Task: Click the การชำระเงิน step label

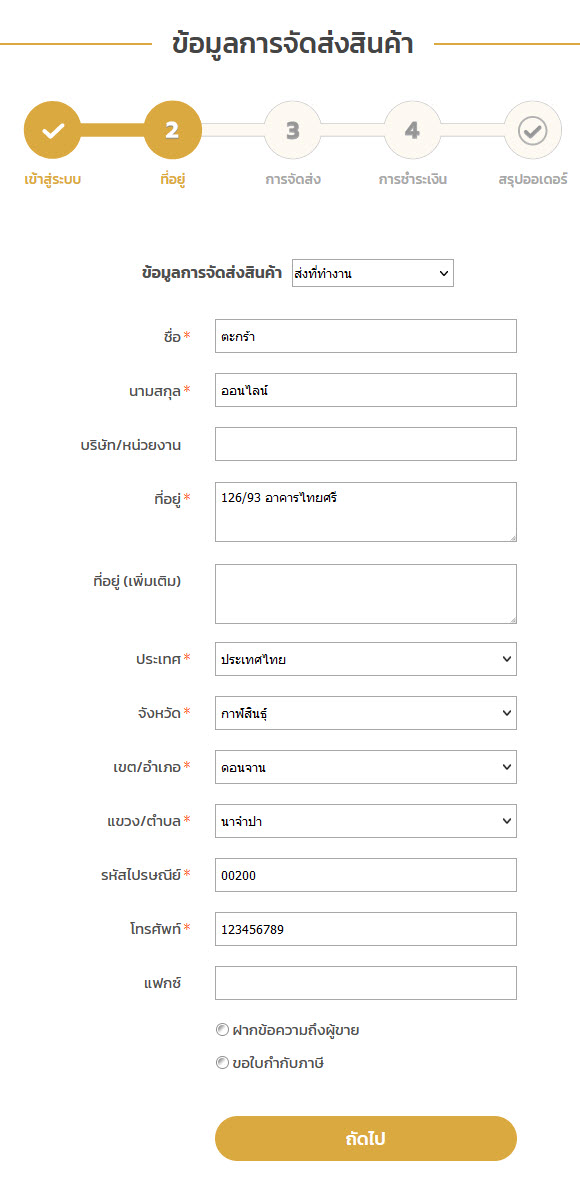Action: [413, 180]
